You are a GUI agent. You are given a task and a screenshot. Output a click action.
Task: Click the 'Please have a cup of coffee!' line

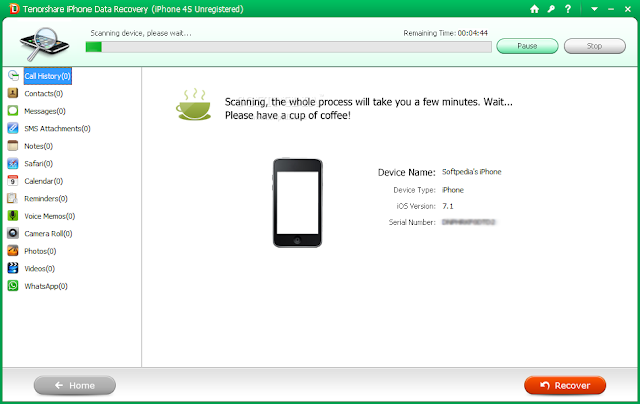tap(288, 115)
